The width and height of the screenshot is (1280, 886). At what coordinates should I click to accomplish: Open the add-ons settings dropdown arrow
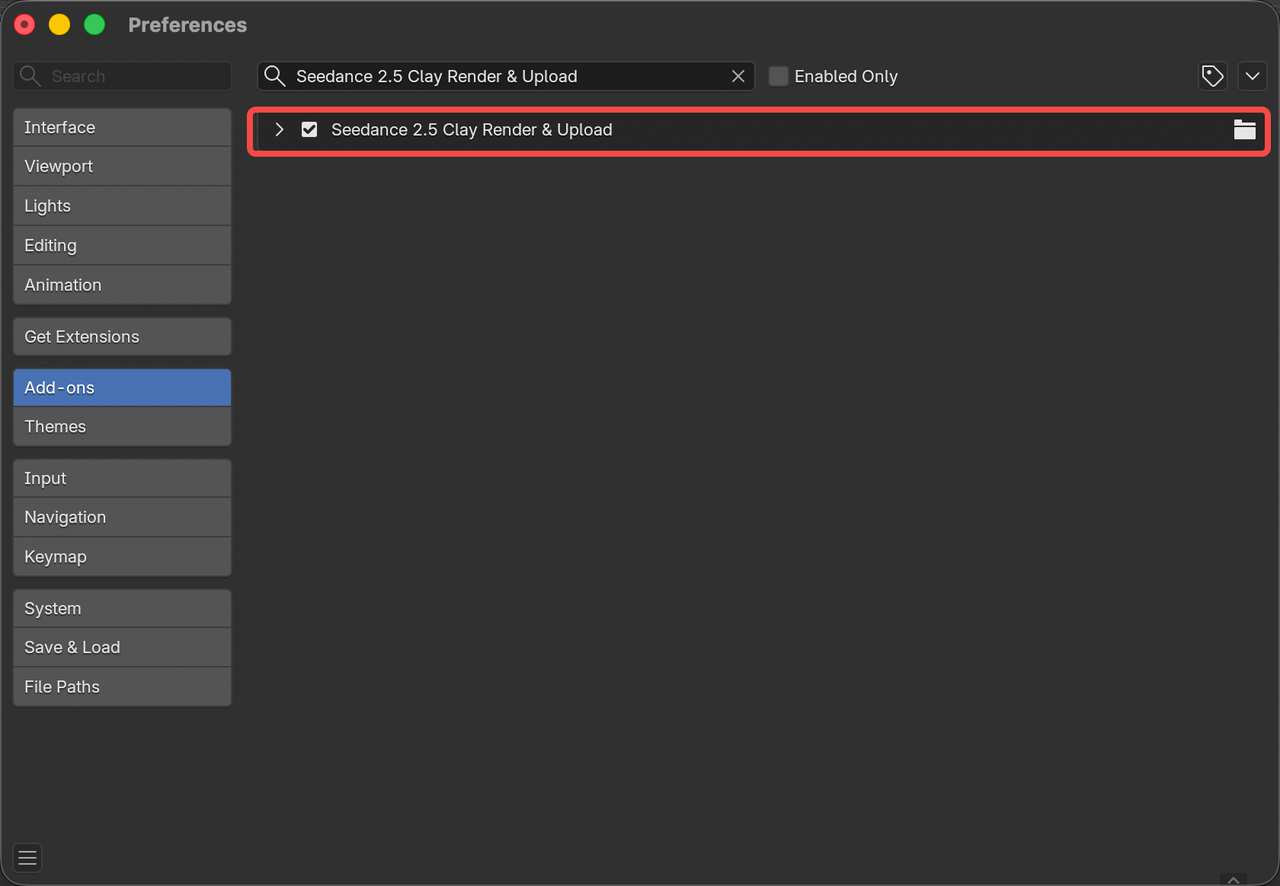(x=1252, y=76)
